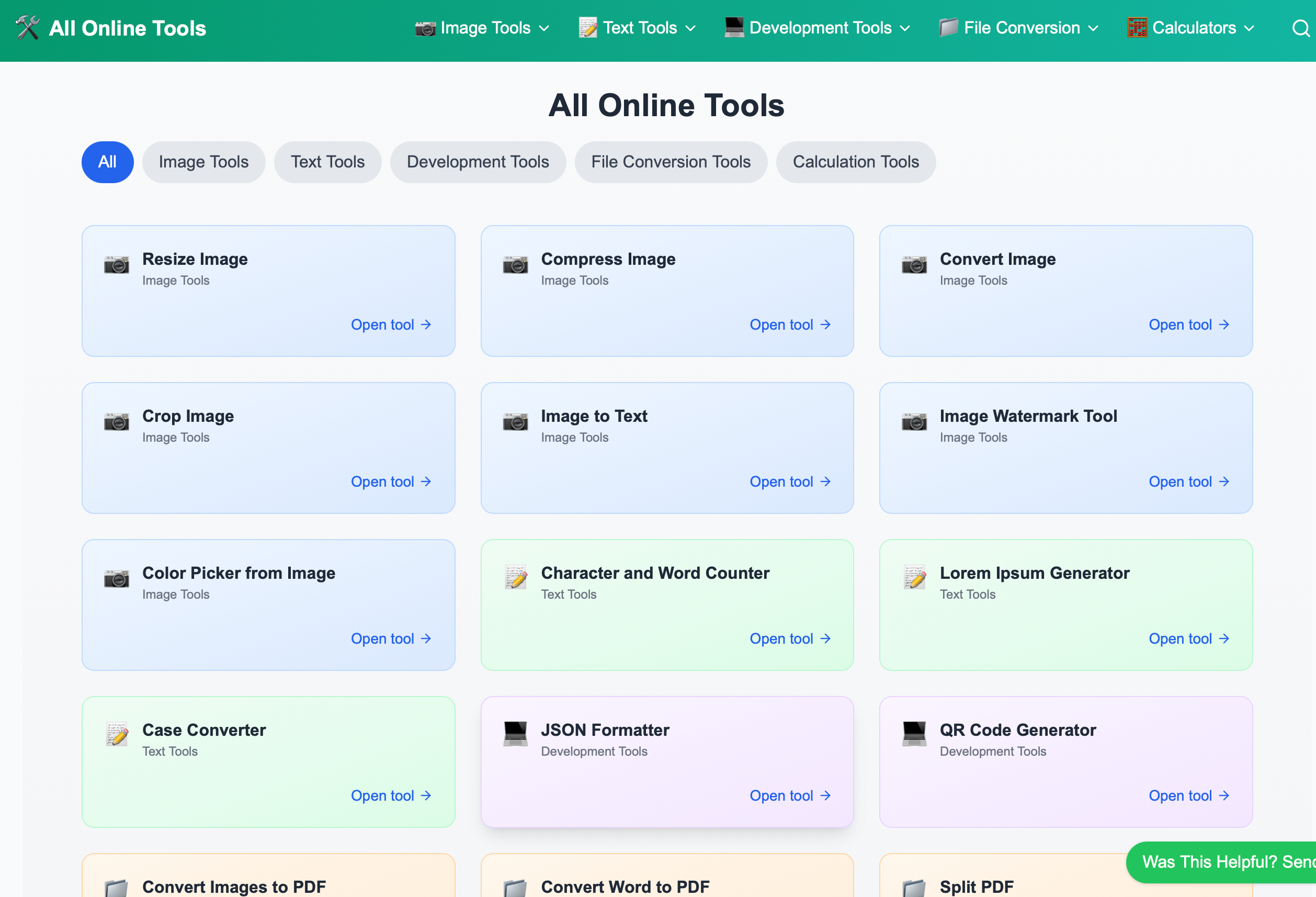The width and height of the screenshot is (1316, 897).
Task: Click the Split PDF card title
Action: 976,887
